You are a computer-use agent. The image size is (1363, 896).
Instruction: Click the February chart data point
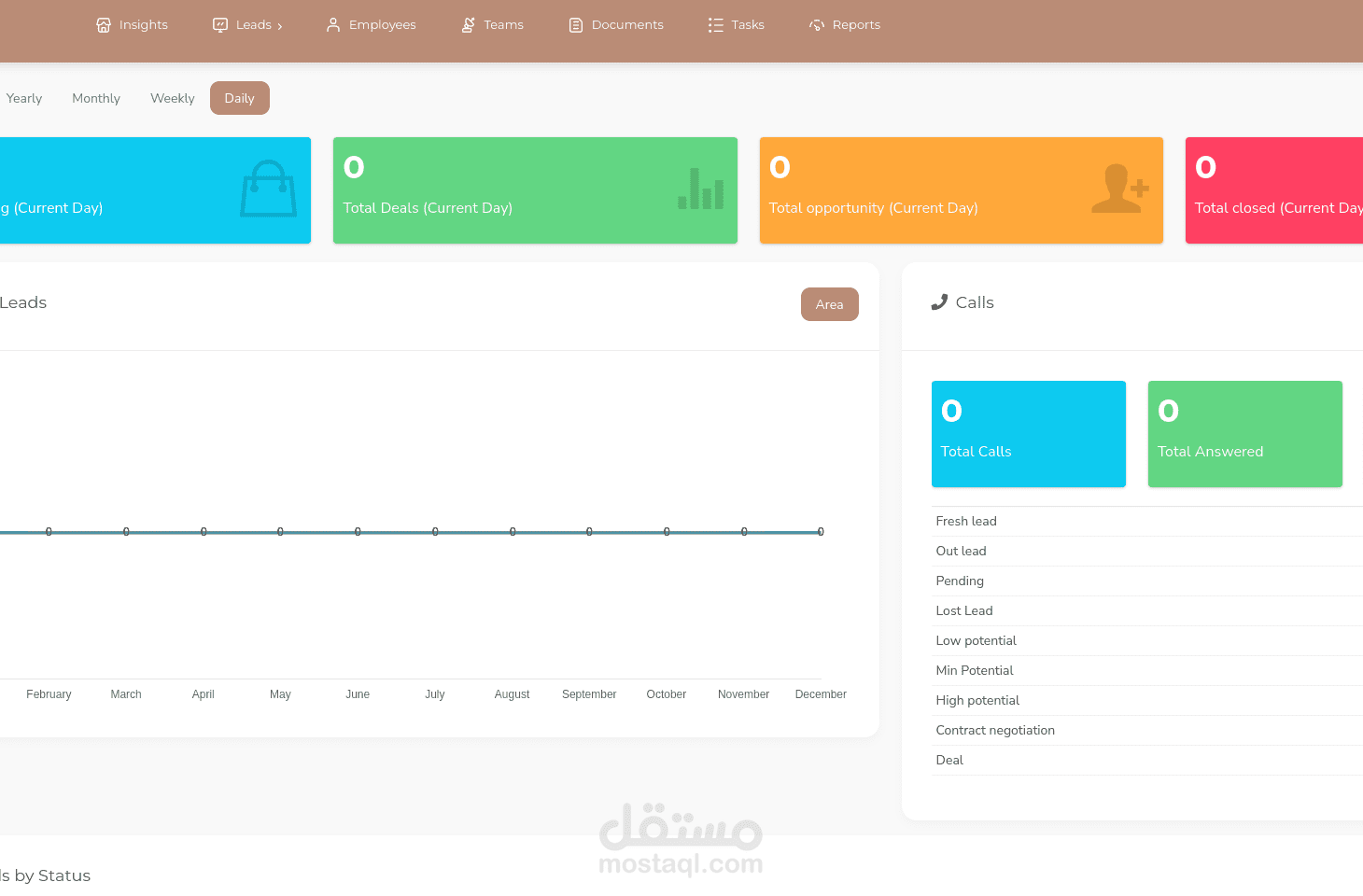click(49, 532)
